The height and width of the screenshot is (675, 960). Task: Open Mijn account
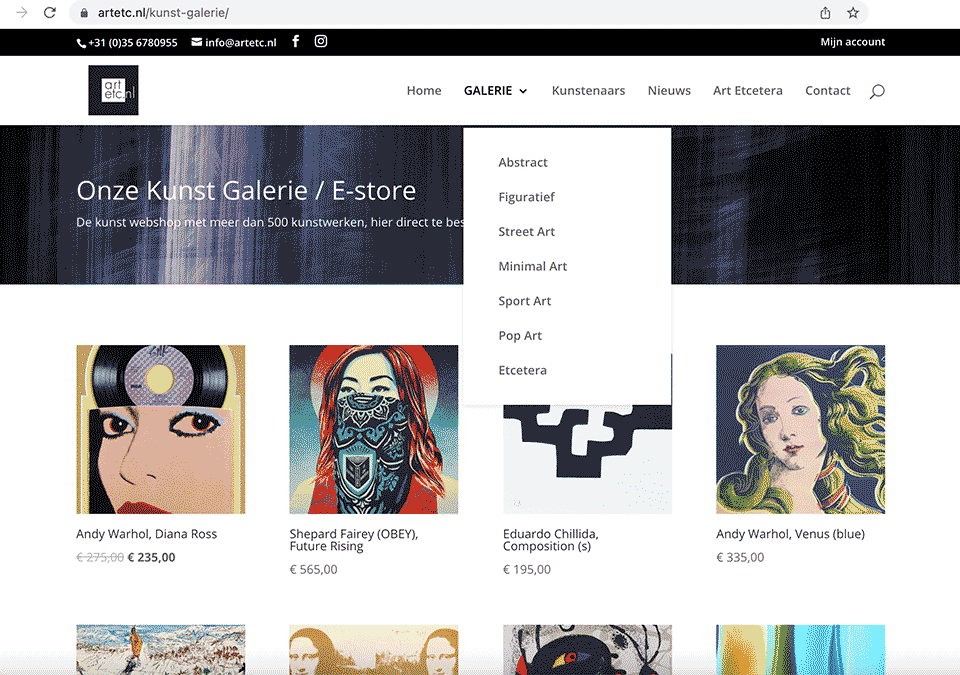point(853,42)
